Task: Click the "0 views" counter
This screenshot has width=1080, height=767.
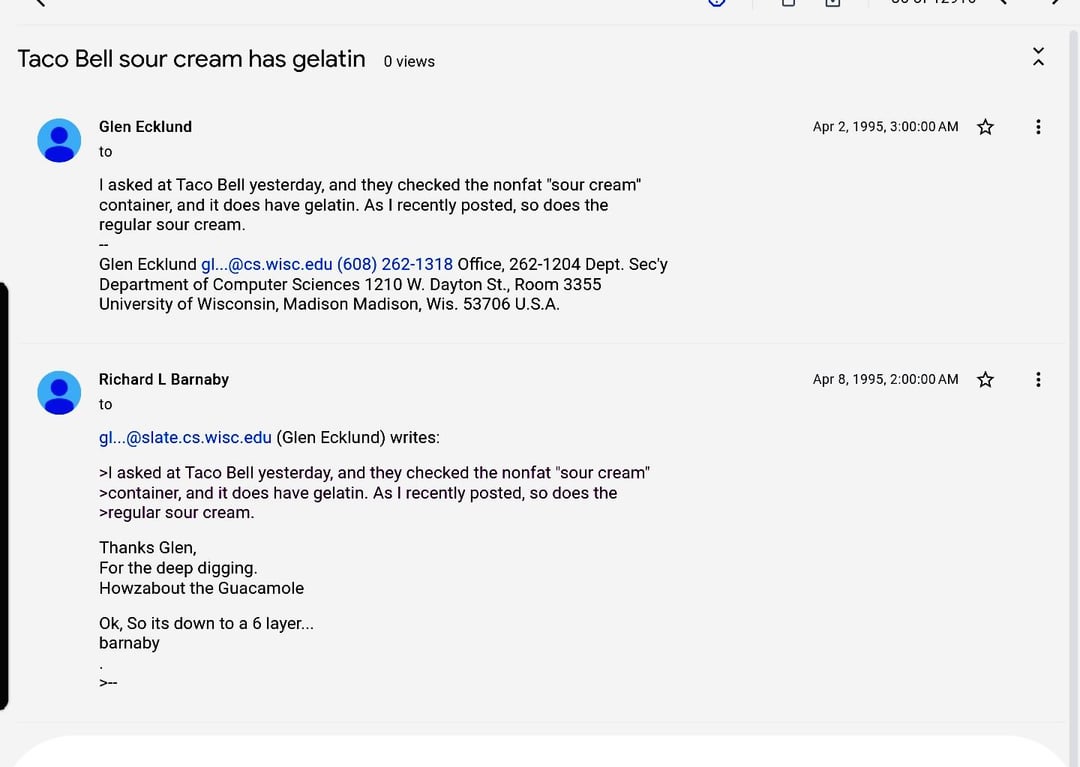Action: (x=409, y=62)
